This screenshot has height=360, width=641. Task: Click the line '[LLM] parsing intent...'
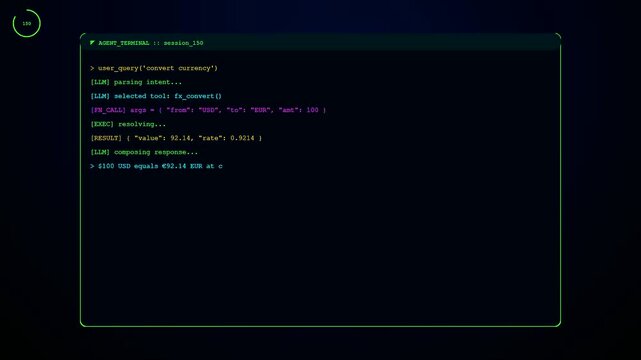click(x=136, y=82)
